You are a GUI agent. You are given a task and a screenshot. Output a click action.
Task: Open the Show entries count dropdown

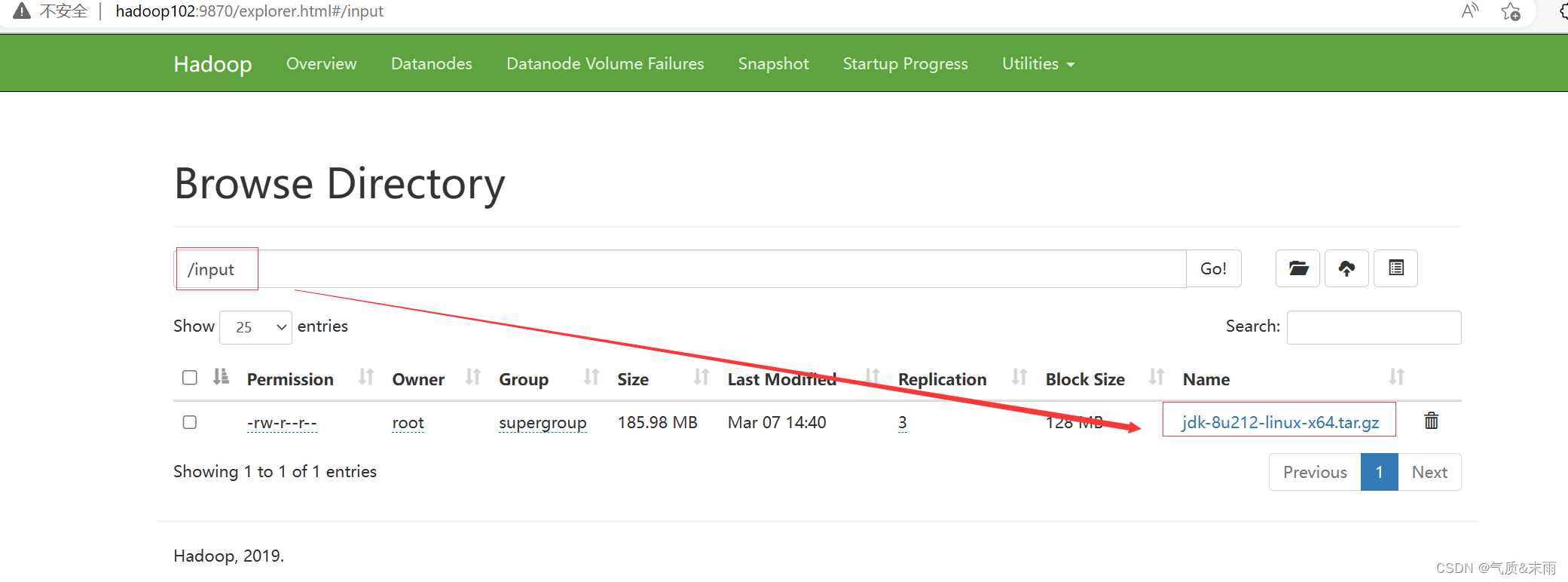pos(255,327)
